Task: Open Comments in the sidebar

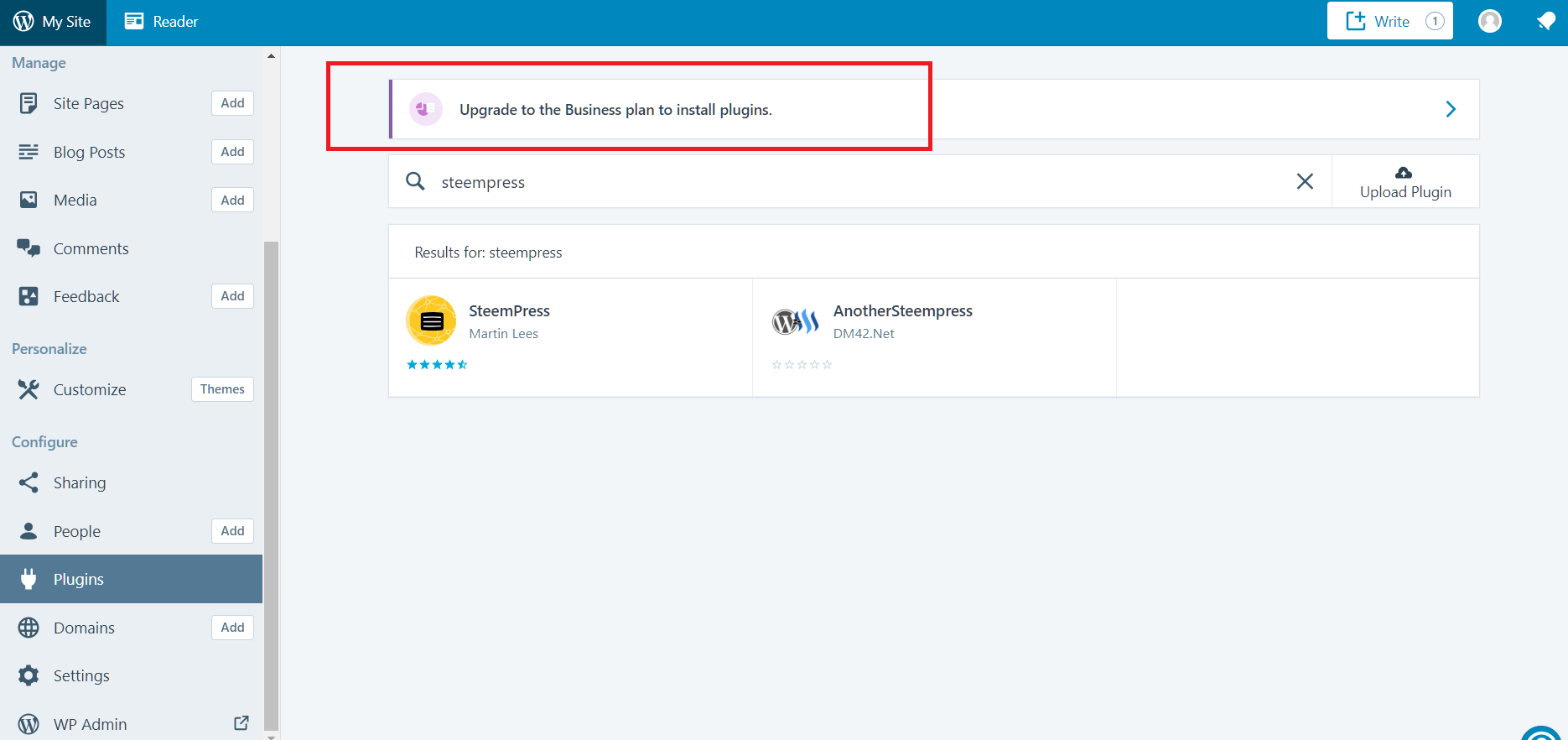Action: 91,248
